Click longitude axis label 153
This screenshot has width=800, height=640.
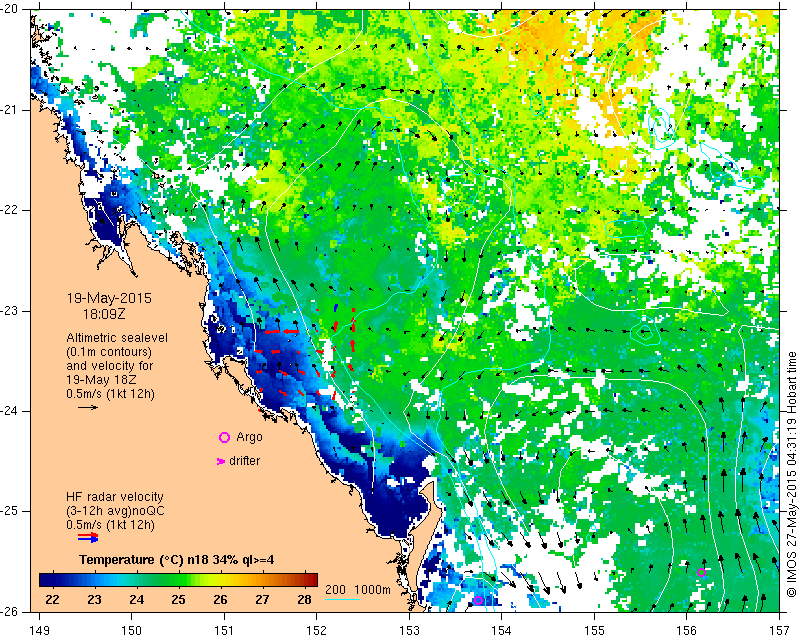tap(409, 631)
